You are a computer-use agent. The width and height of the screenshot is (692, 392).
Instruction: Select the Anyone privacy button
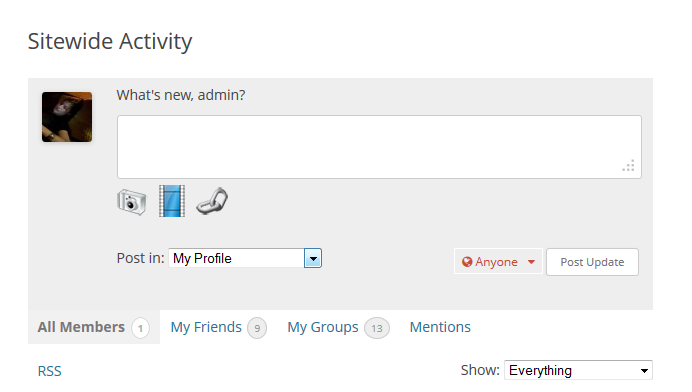click(x=498, y=262)
